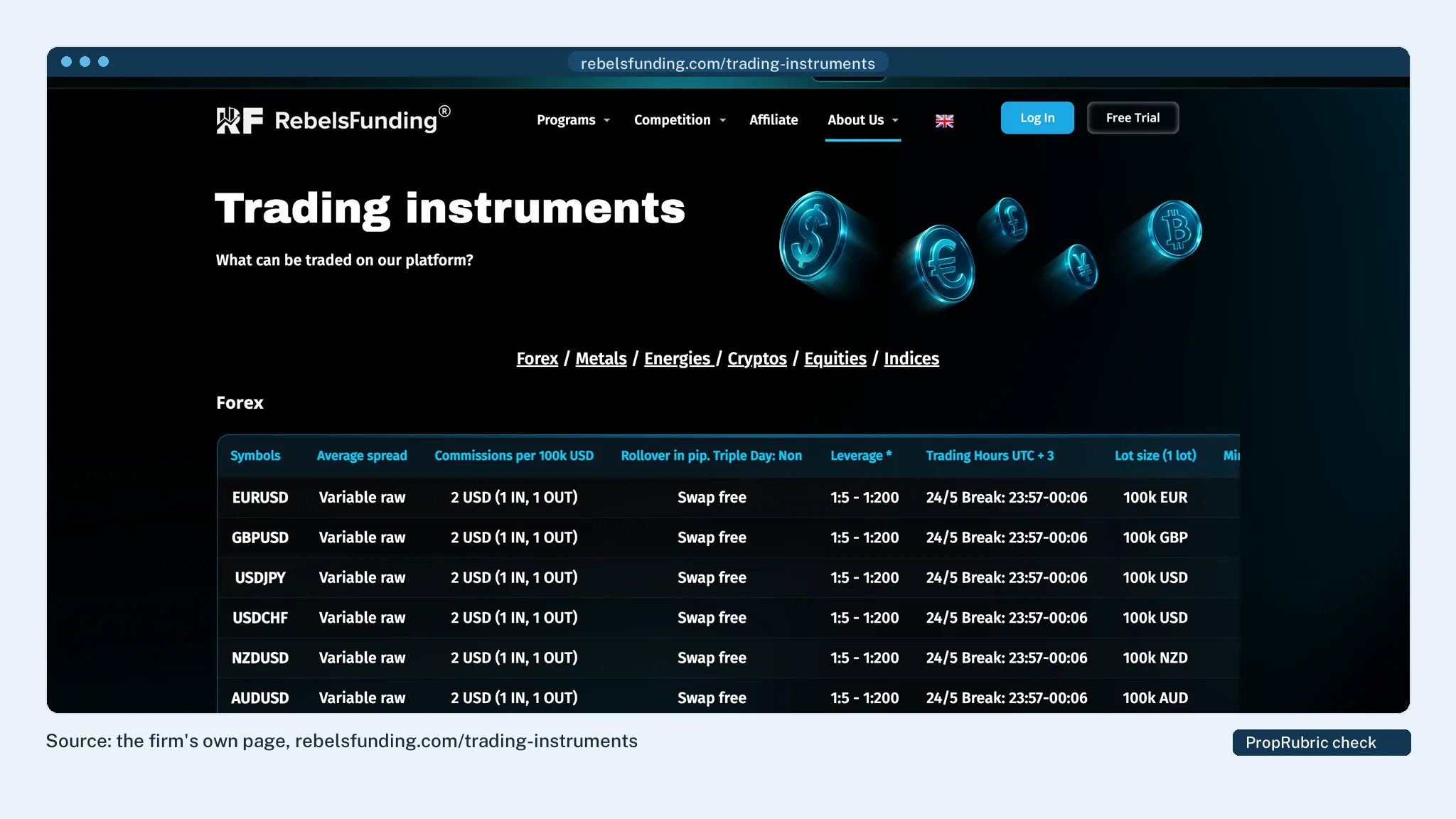This screenshot has height=819, width=1456.
Task: Click the PropRubric check badge
Action: [1322, 742]
